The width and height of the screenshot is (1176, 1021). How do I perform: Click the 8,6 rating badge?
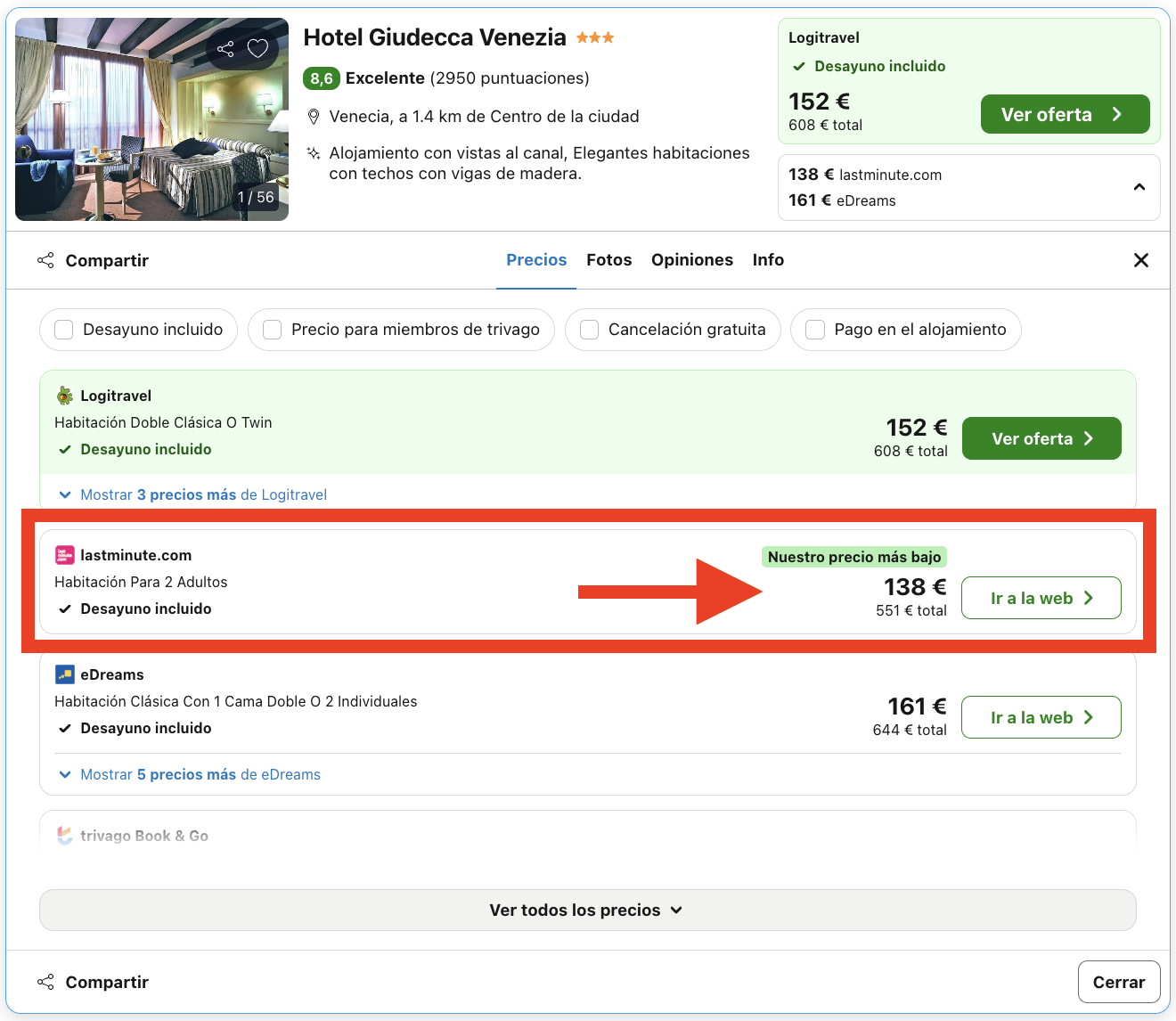coord(321,78)
